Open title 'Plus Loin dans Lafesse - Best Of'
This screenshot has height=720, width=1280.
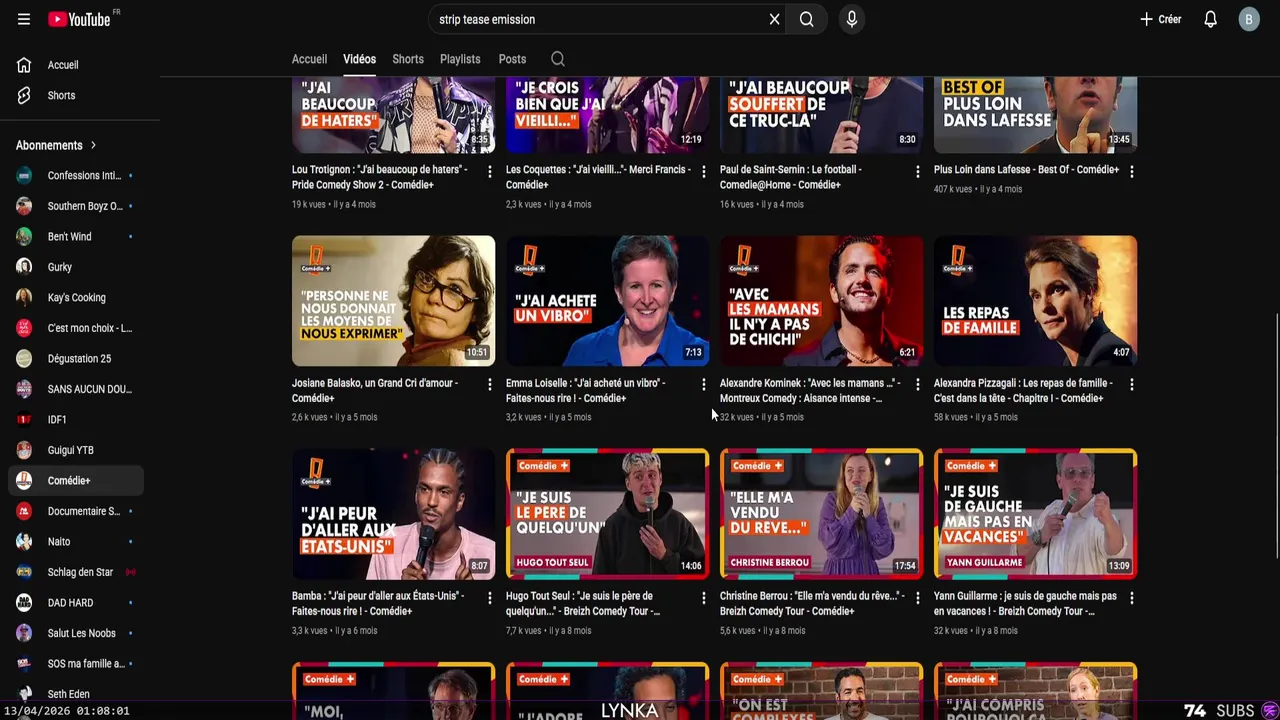pos(1026,170)
